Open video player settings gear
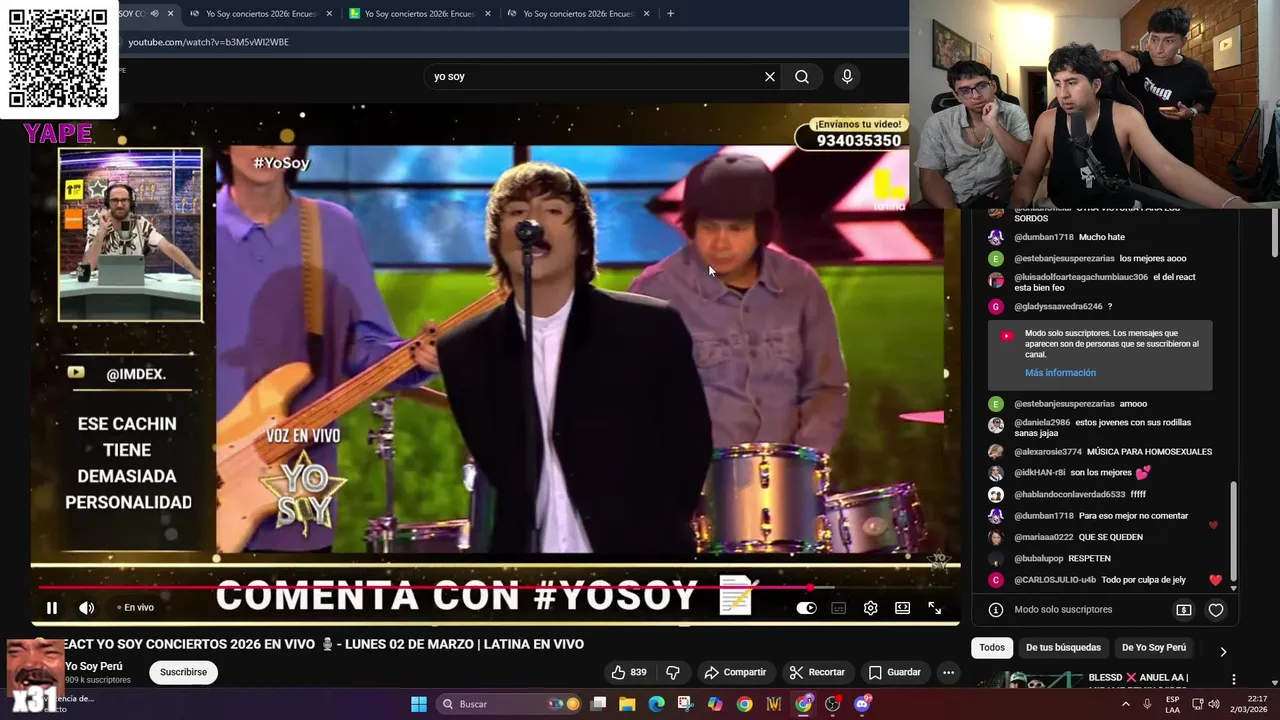This screenshot has width=1280, height=720. [x=871, y=608]
